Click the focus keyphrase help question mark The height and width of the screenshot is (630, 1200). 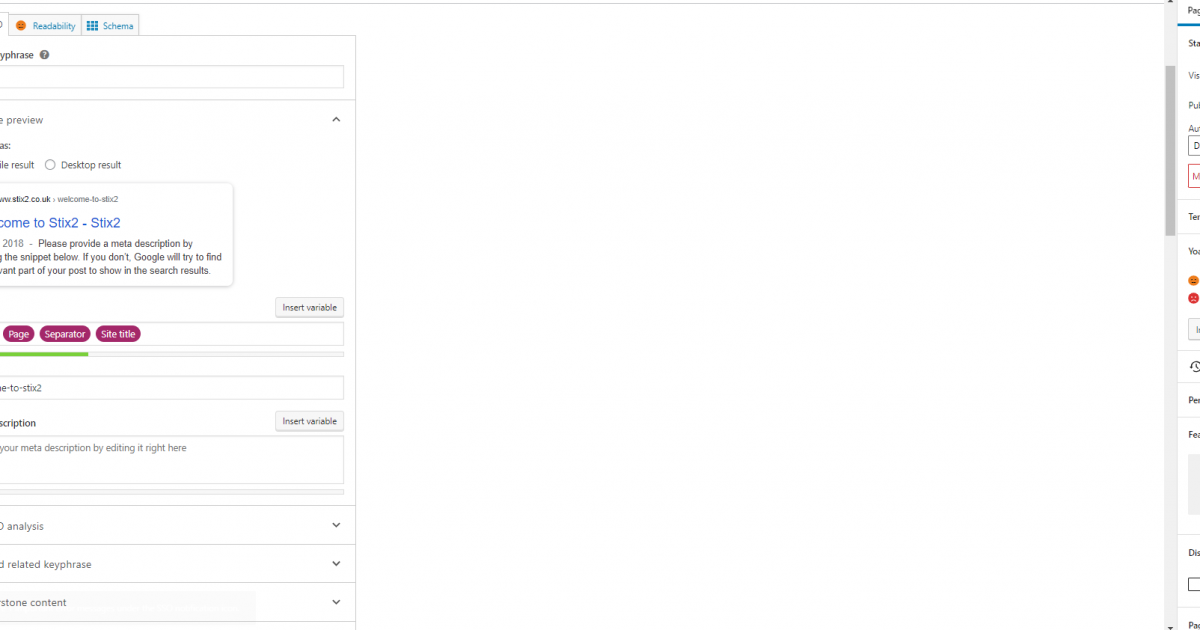tap(45, 55)
